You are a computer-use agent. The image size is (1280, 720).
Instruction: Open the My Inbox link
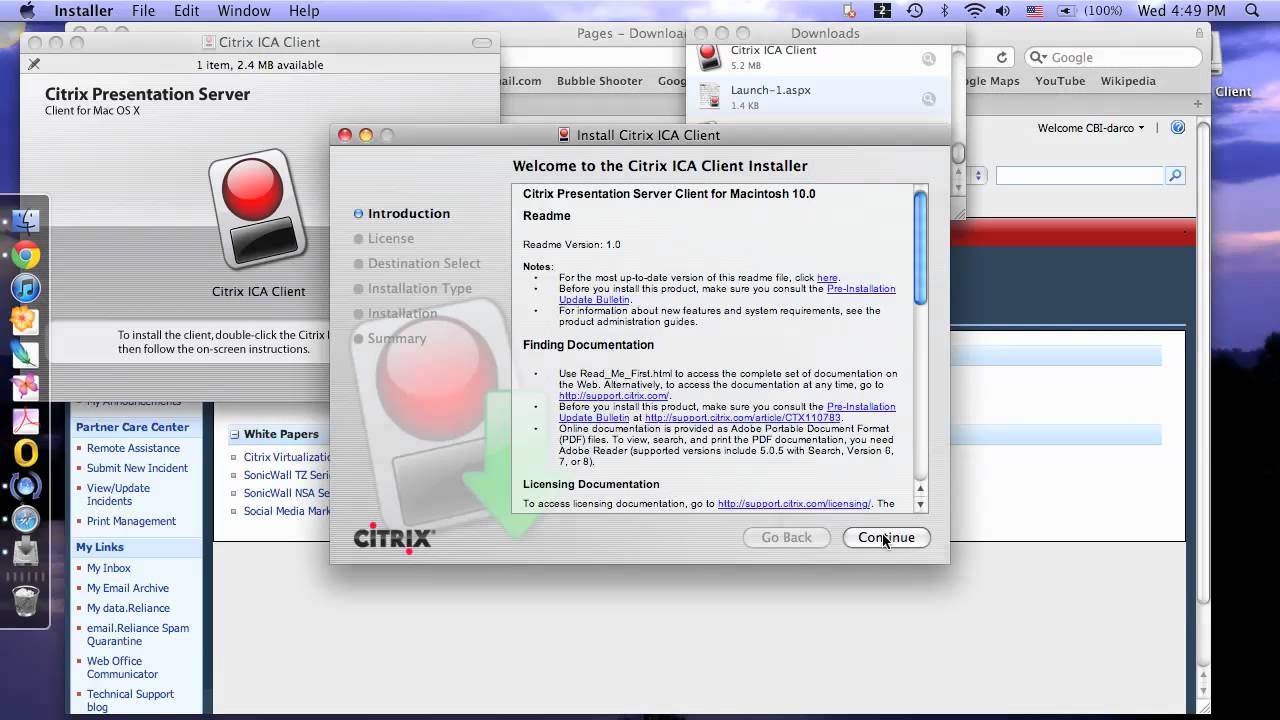coord(109,568)
